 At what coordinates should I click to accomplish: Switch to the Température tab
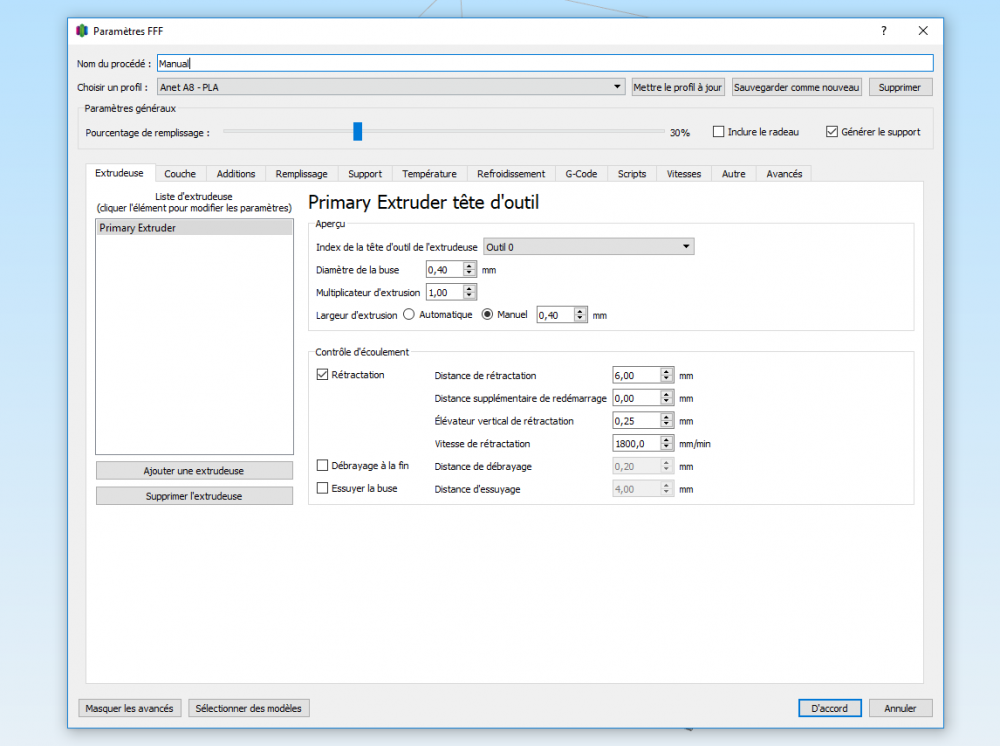(429, 173)
